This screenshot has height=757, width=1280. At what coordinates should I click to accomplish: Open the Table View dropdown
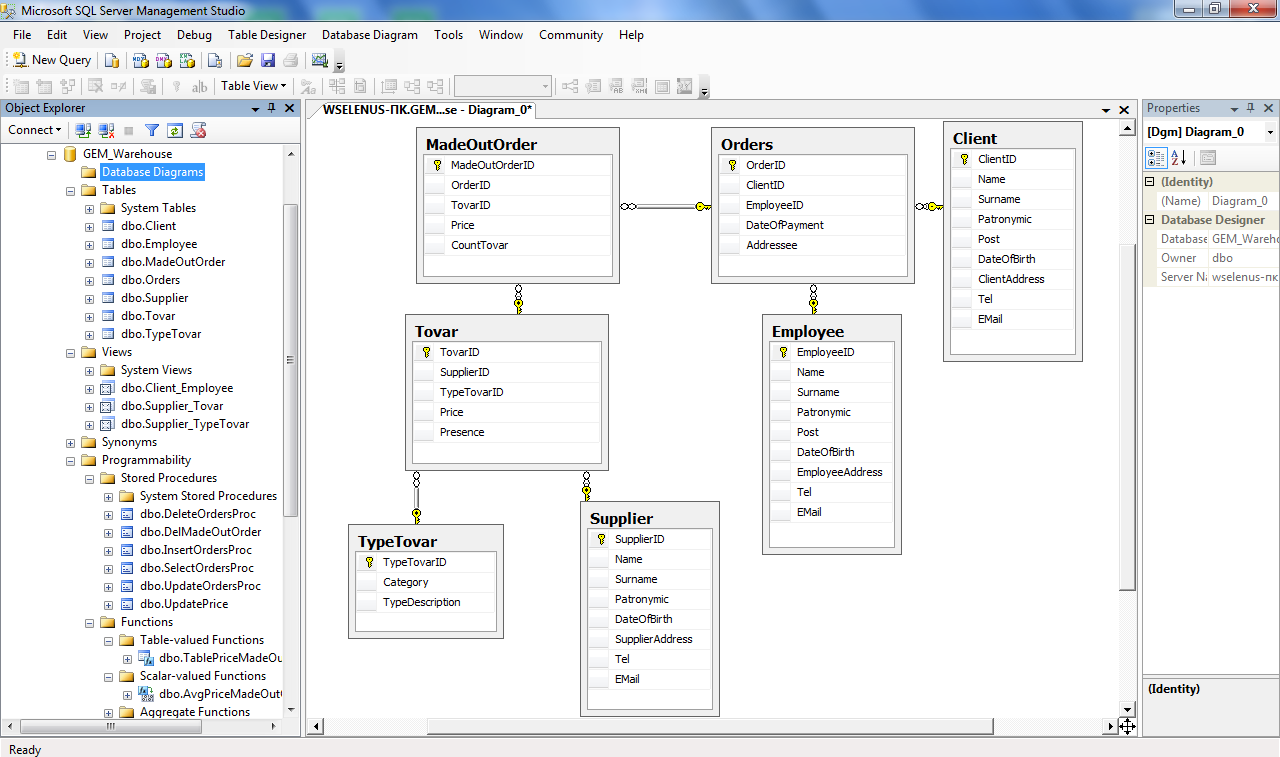(x=254, y=86)
